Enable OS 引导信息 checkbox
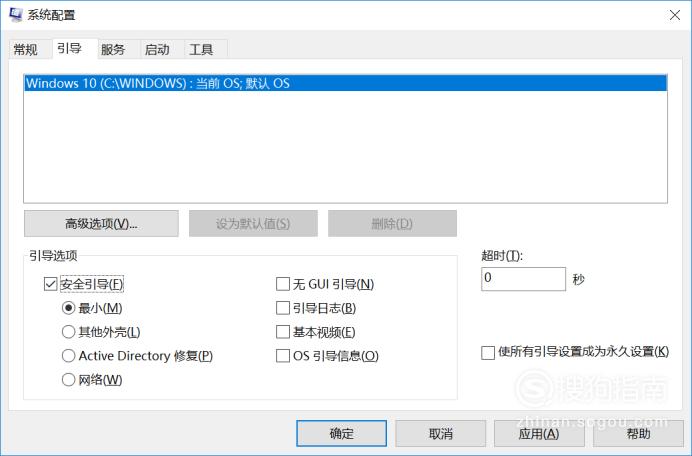 (282, 356)
